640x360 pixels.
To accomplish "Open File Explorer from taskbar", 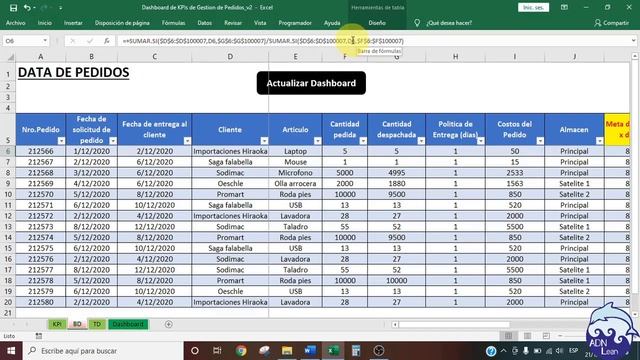I will (287, 351).
